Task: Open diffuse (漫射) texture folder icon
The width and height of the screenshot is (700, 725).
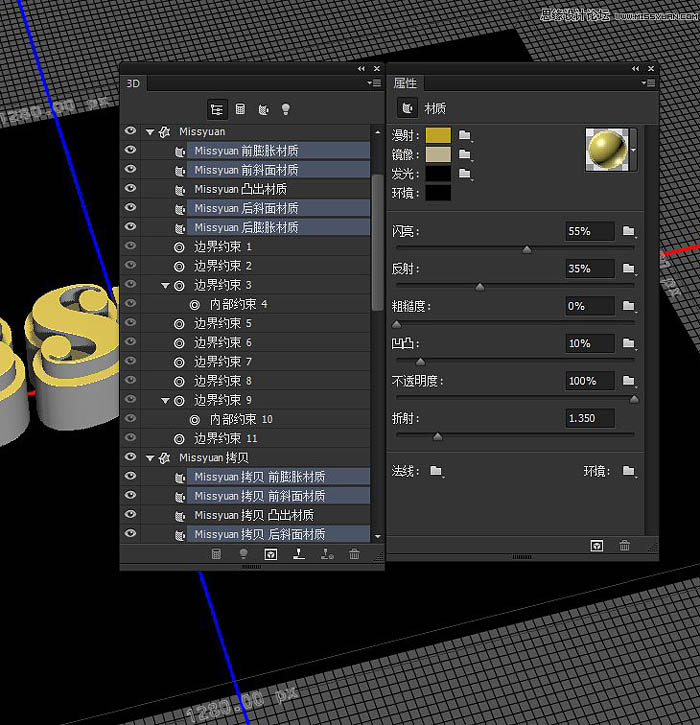Action: coord(465,135)
